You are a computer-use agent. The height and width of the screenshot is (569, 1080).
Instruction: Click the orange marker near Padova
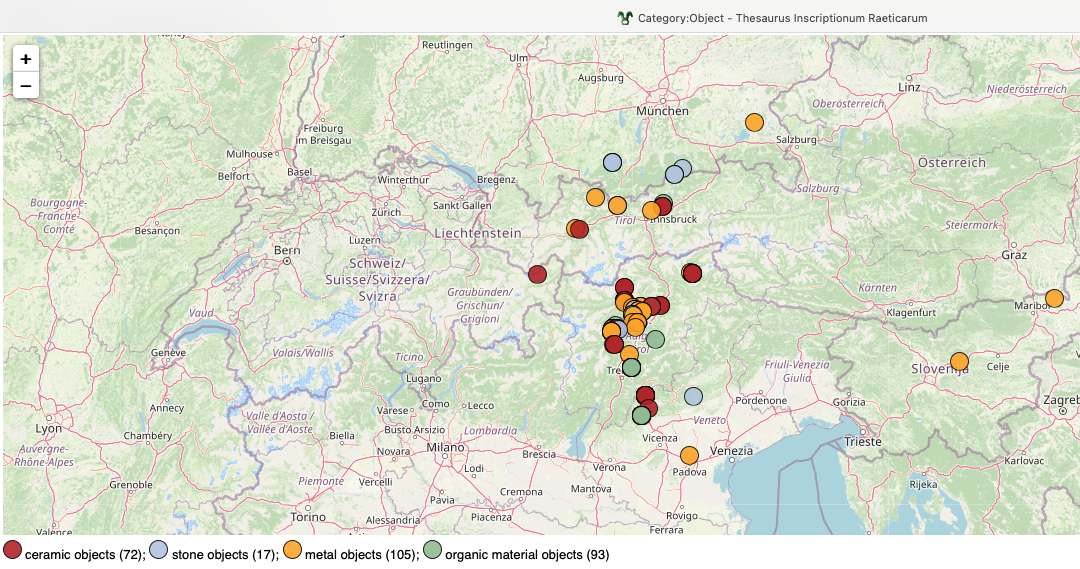(689, 455)
